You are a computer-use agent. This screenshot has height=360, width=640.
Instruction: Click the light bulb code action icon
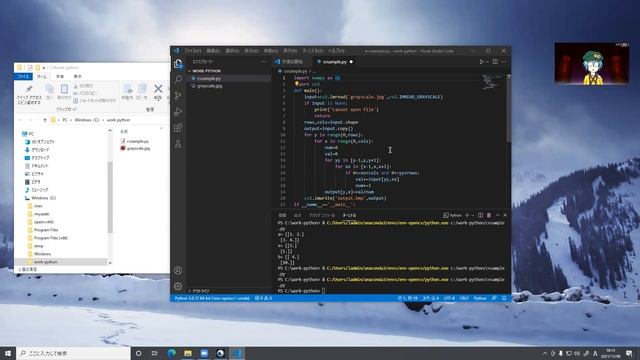click(x=297, y=84)
